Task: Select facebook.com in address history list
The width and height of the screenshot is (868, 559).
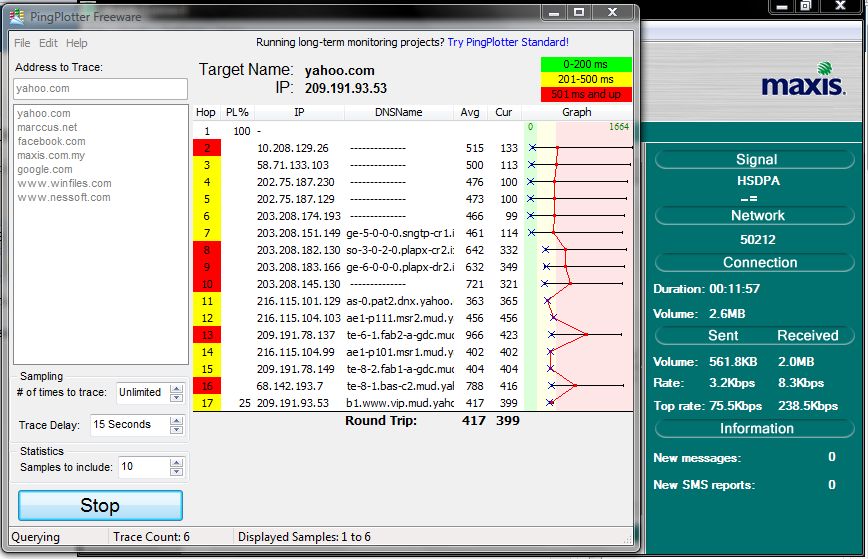Action: click(x=51, y=141)
